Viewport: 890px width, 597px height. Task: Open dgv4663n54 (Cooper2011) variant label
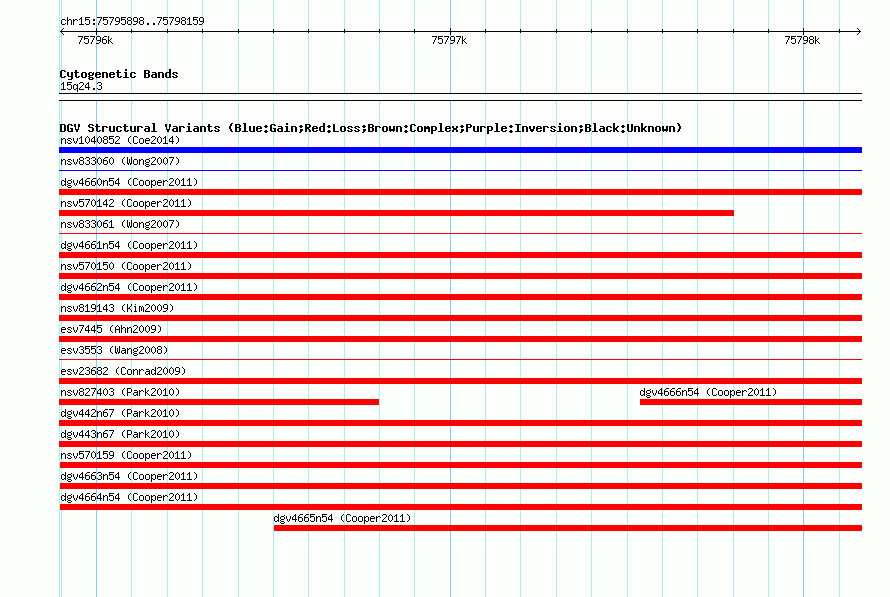click(129, 476)
